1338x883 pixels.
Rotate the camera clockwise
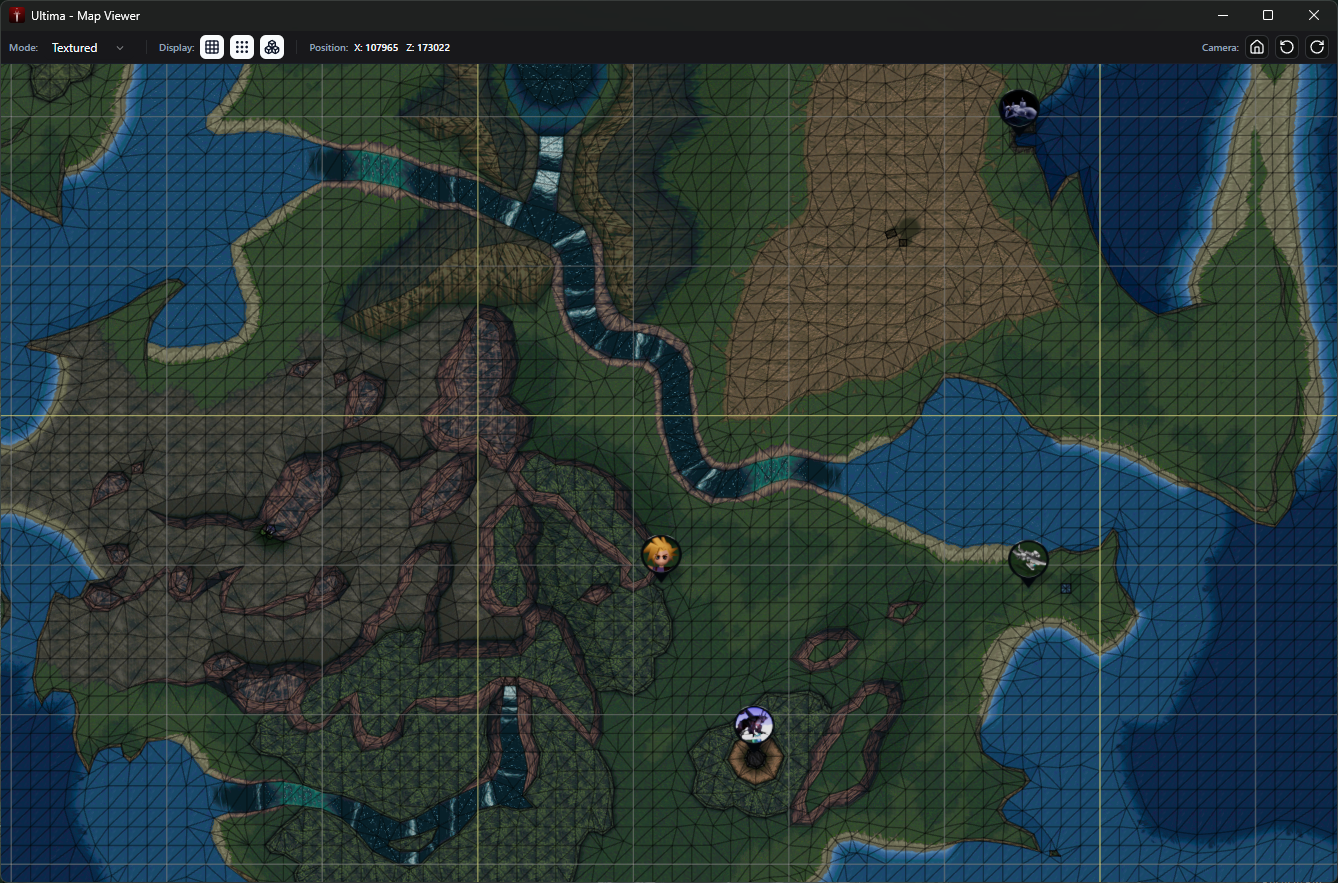point(1317,47)
